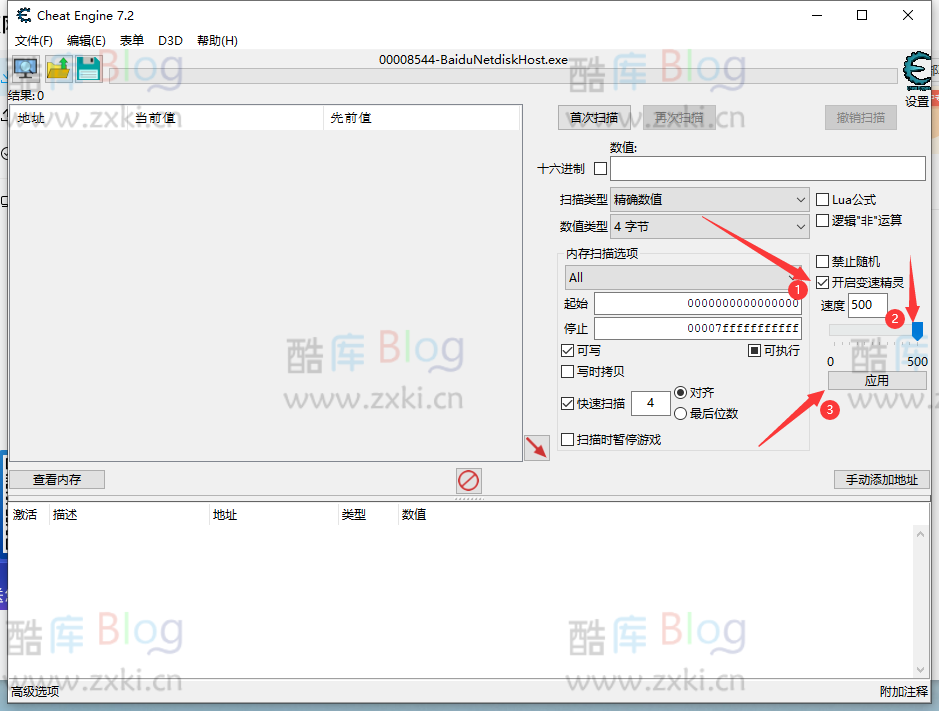Enable the 十六进制 hexadecimal checkbox
The height and width of the screenshot is (711, 939).
click(x=599, y=168)
